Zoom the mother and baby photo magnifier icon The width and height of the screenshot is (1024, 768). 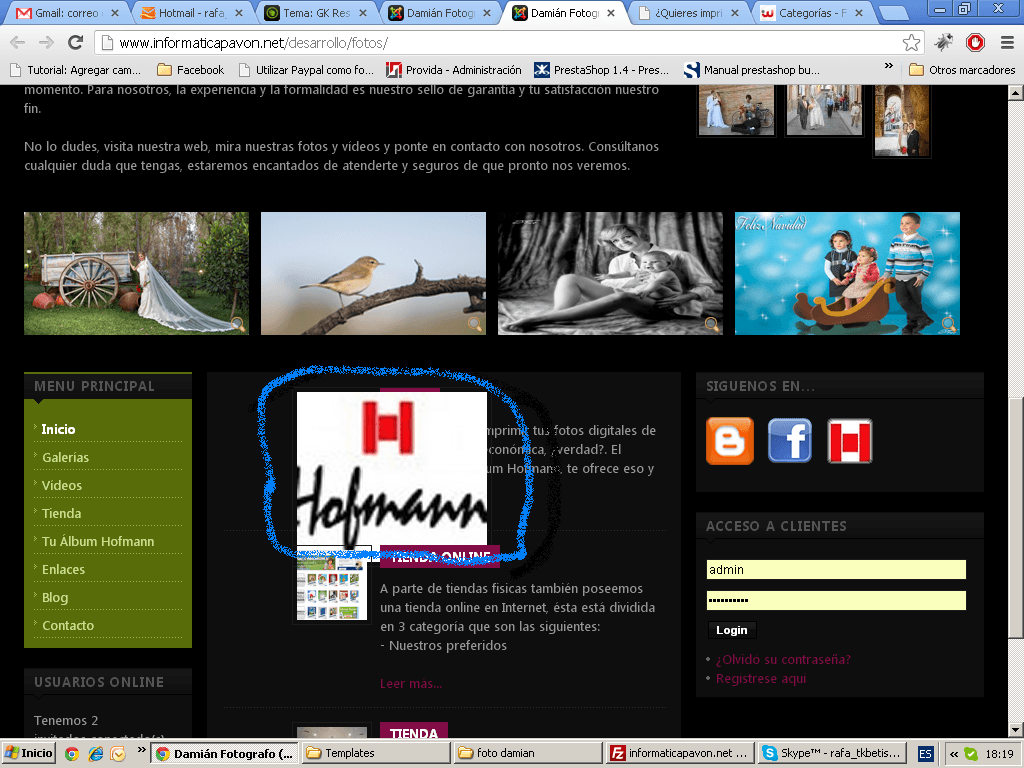pos(711,324)
